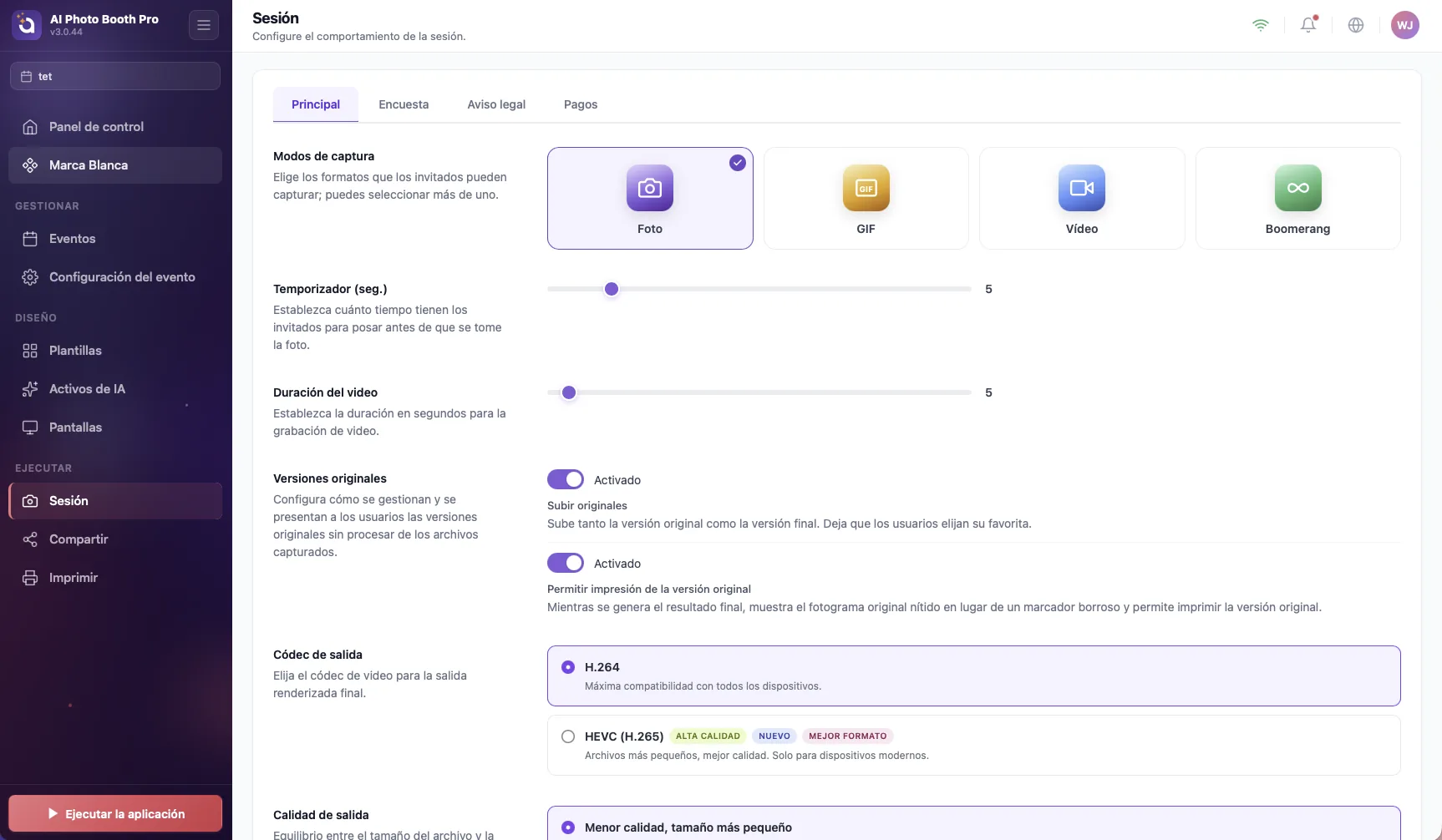Image resolution: width=1442 pixels, height=840 pixels.
Task: Click Ejecutar la aplicación button
Action: click(115, 813)
